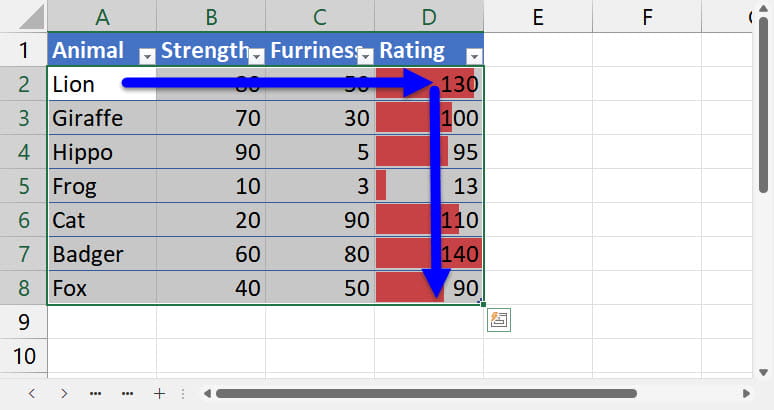Open the Rating column filter dropdown
774x410 pixels.
(474, 57)
